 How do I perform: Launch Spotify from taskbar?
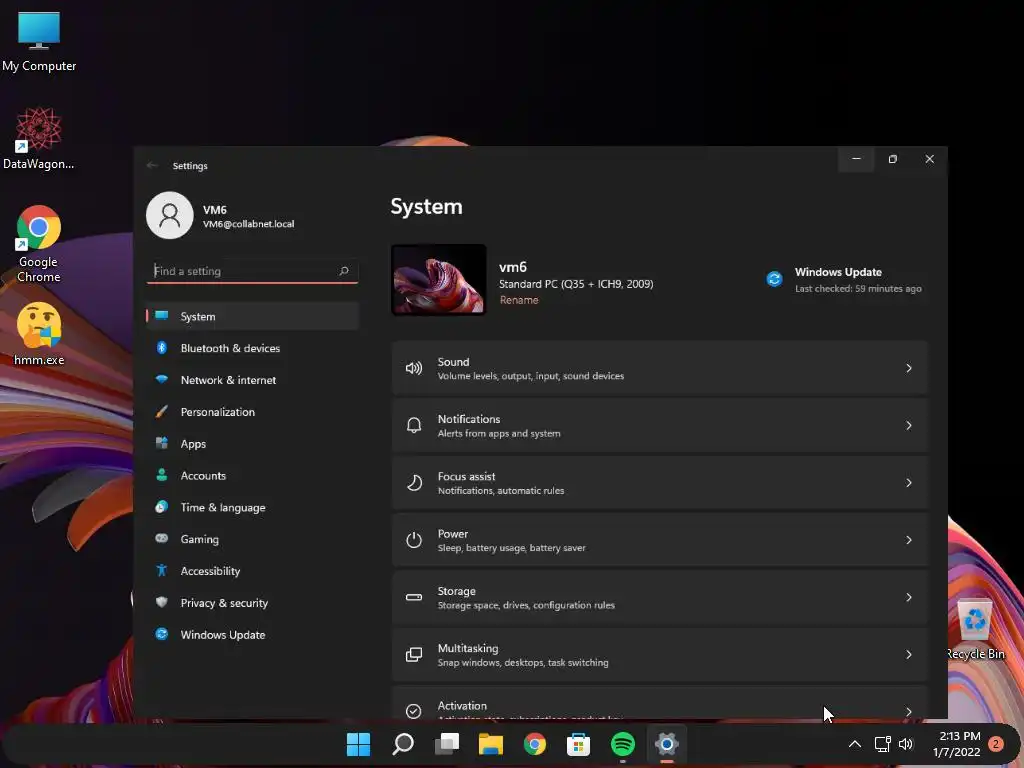[622, 744]
